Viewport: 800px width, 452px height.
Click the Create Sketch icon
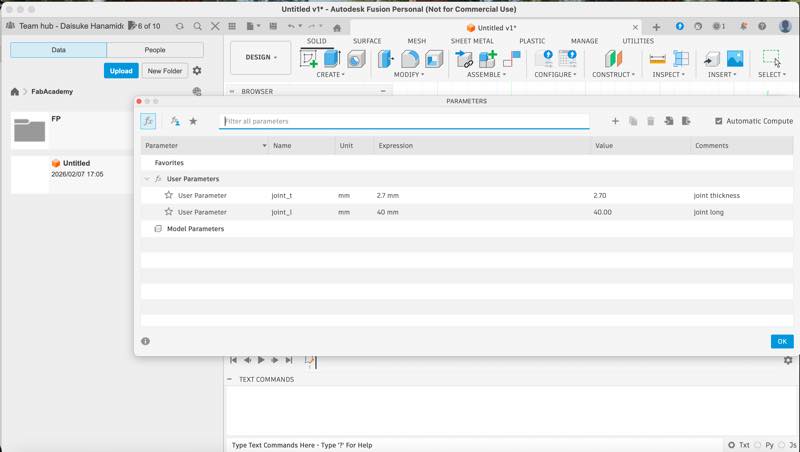coord(309,59)
